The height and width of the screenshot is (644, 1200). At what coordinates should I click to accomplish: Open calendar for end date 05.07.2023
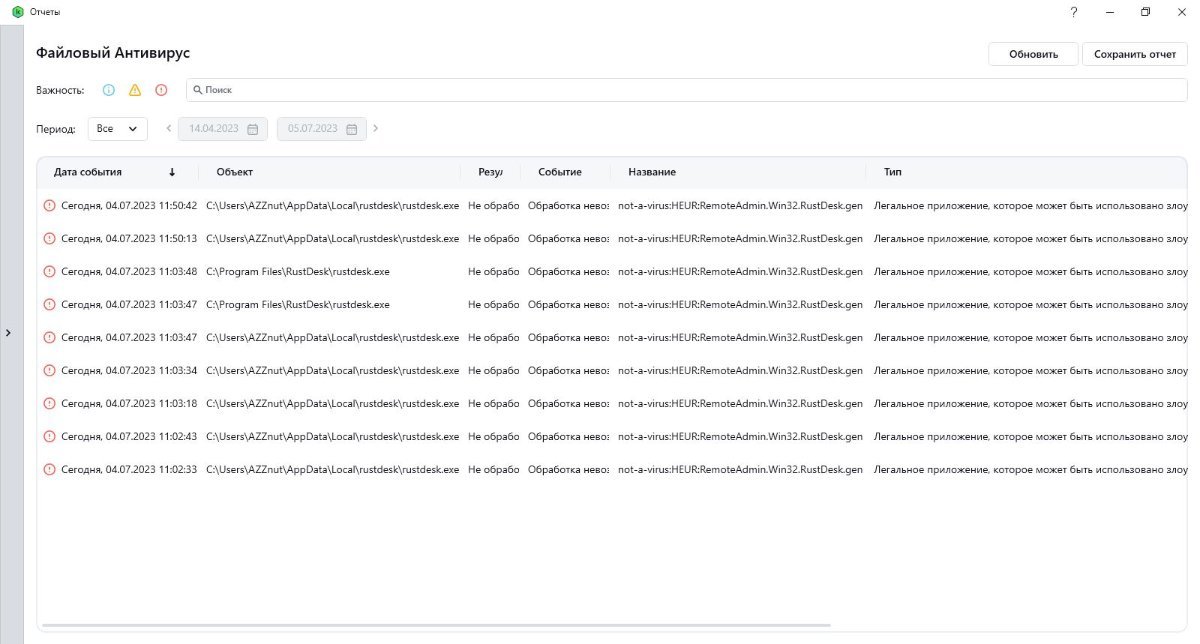(x=351, y=129)
